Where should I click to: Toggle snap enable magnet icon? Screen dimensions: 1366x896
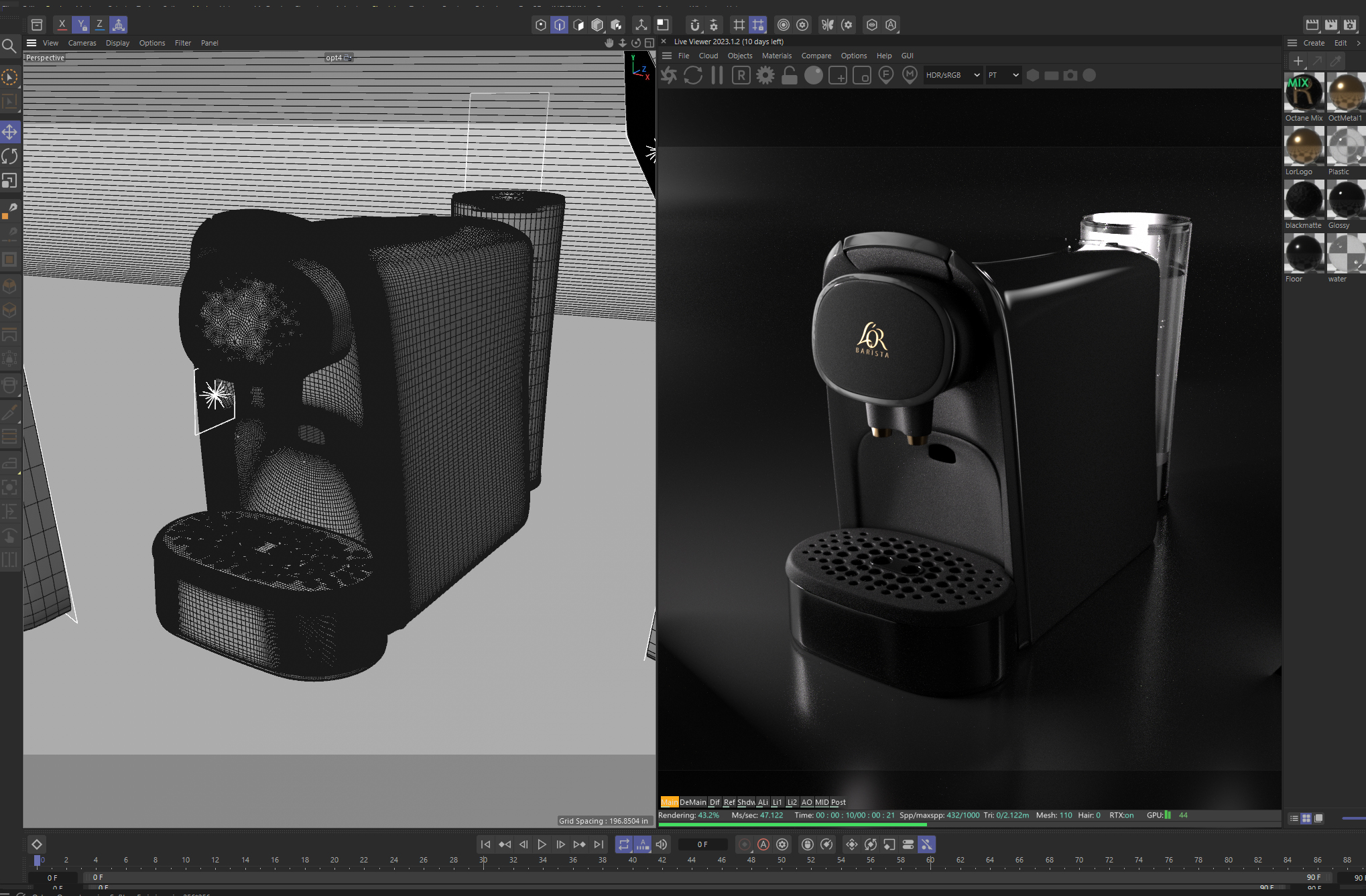click(x=695, y=25)
